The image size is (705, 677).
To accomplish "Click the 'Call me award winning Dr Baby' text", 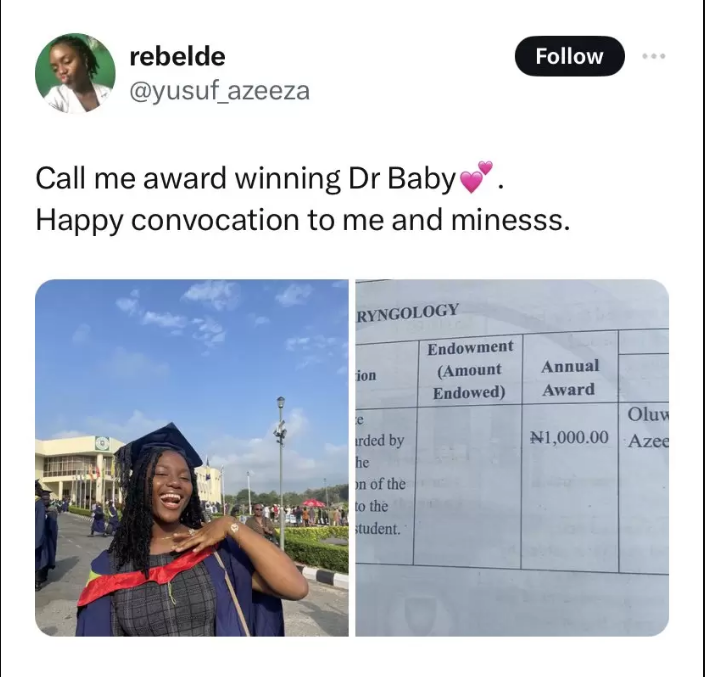I will (245, 179).
